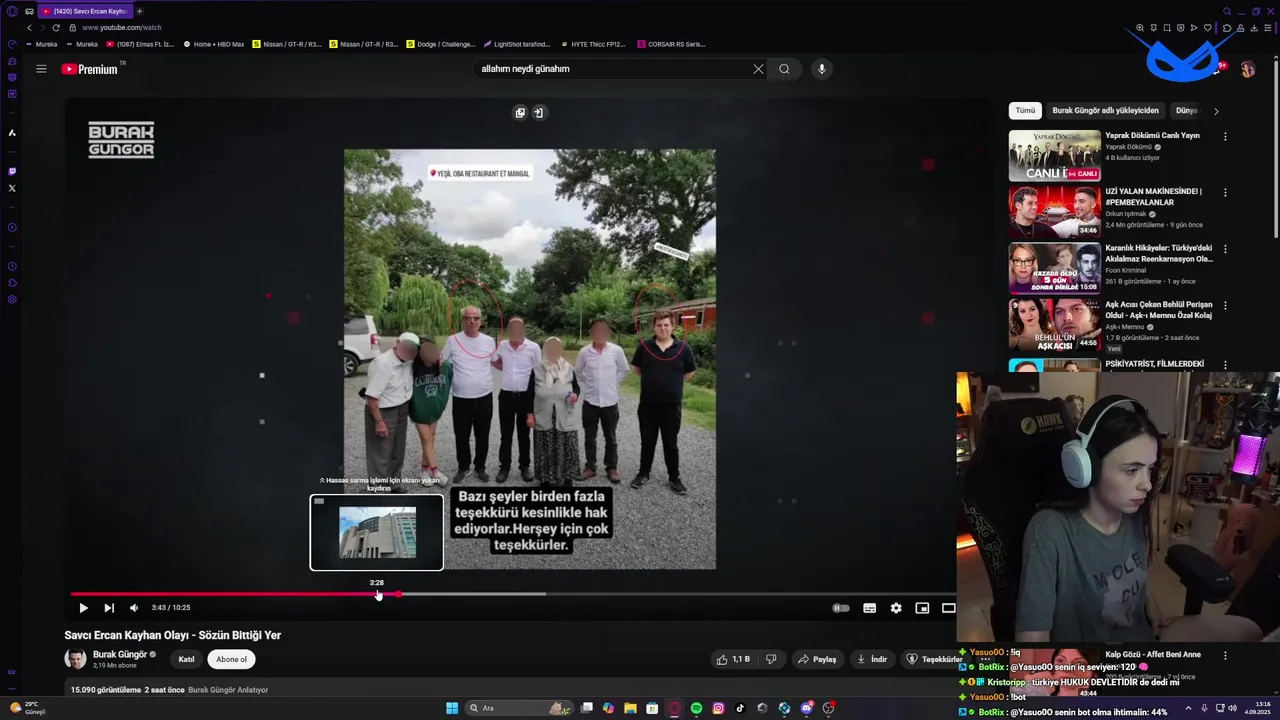Dislike the video
This screenshot has height=720, width=1280.
pyautogui.click(x=771, y=659)
